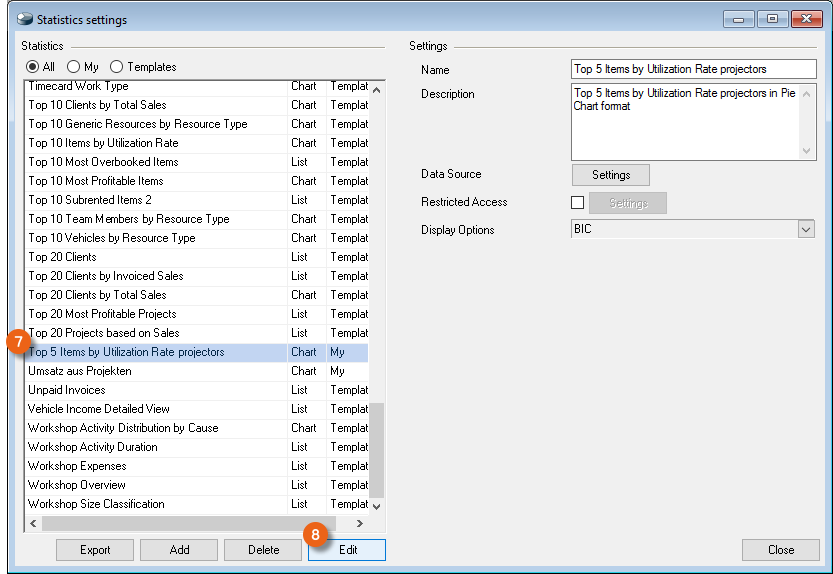
Task: Click Edit for the selected statistic
Action: point(347,550)
